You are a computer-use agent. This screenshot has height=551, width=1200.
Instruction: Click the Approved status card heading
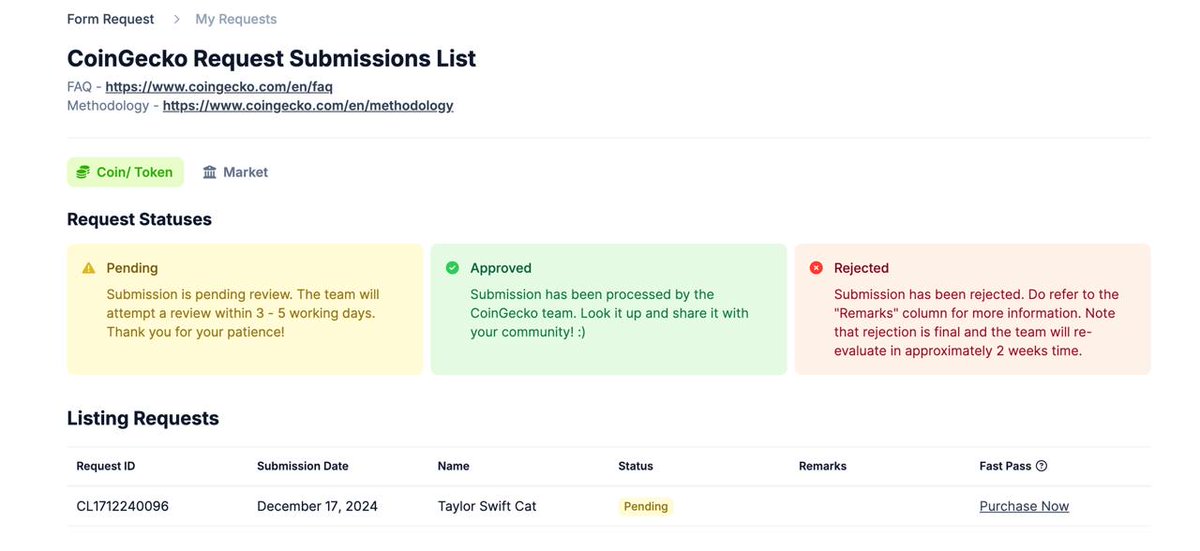[x=501, y=268]
